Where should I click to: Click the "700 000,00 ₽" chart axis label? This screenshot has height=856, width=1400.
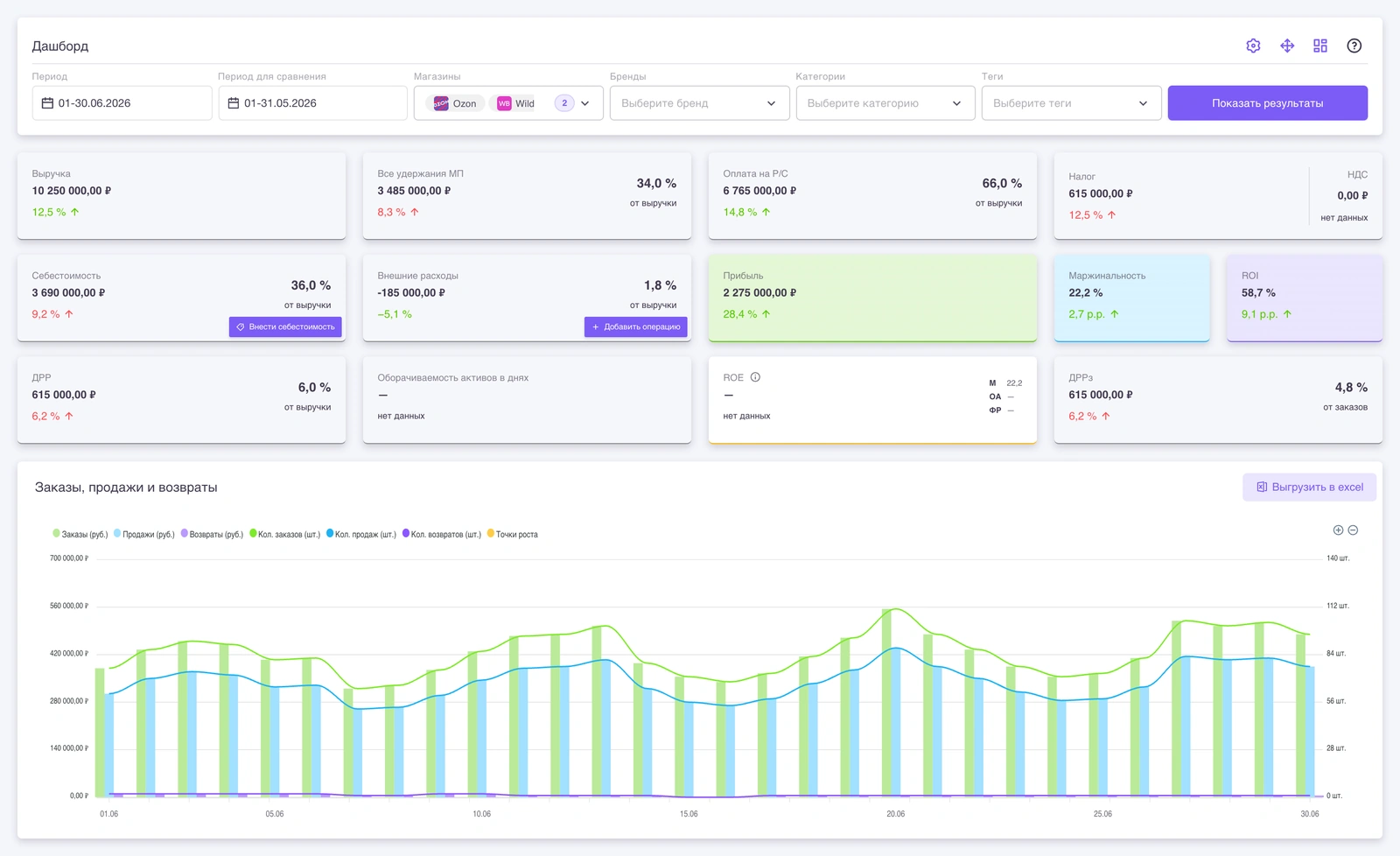69,558
